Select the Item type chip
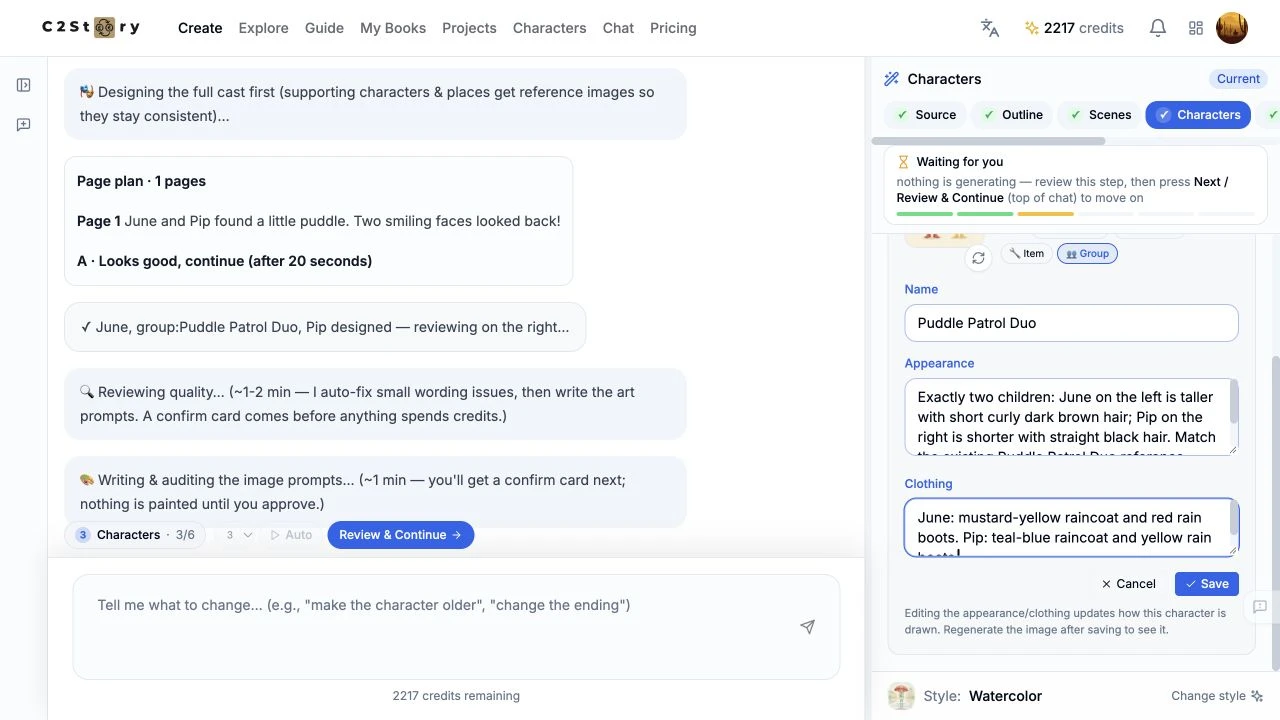This screenshot has width=1280, height=720. click(x=1026, y=254)
